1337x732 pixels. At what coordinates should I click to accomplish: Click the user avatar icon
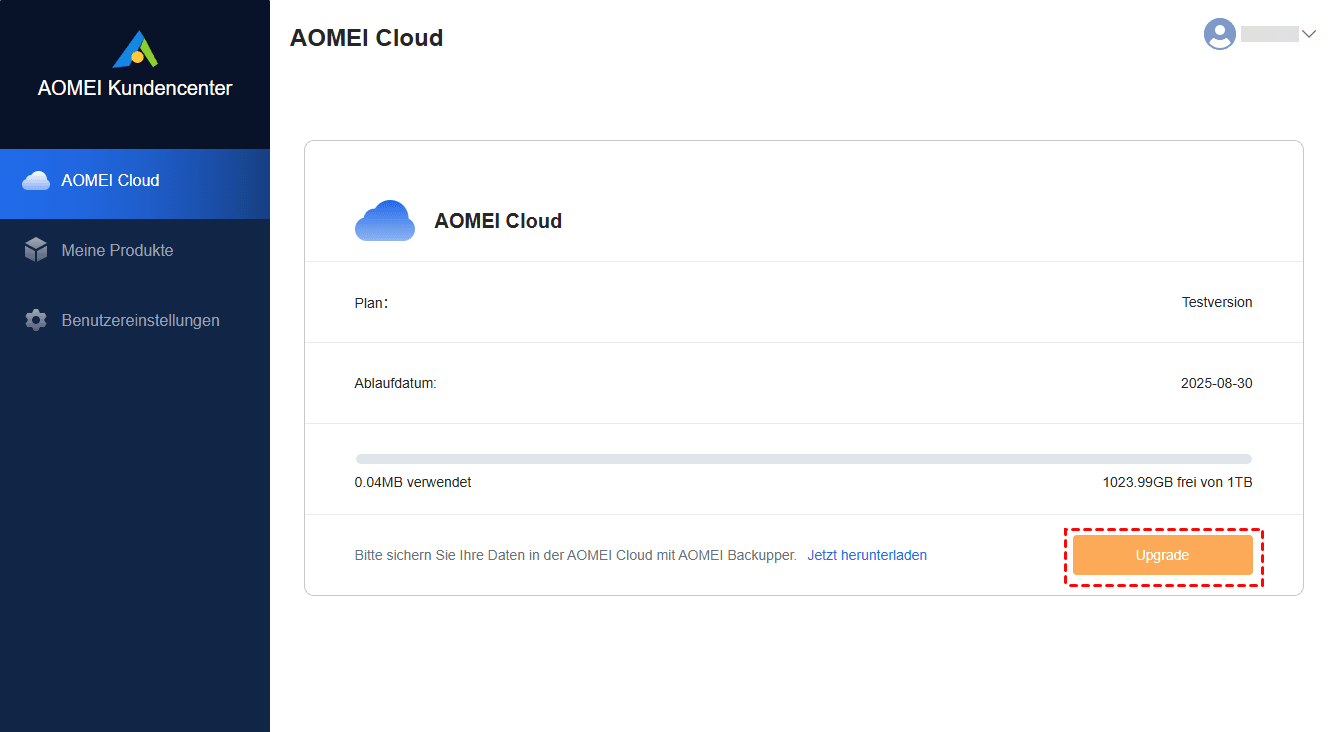[1219, 34]
